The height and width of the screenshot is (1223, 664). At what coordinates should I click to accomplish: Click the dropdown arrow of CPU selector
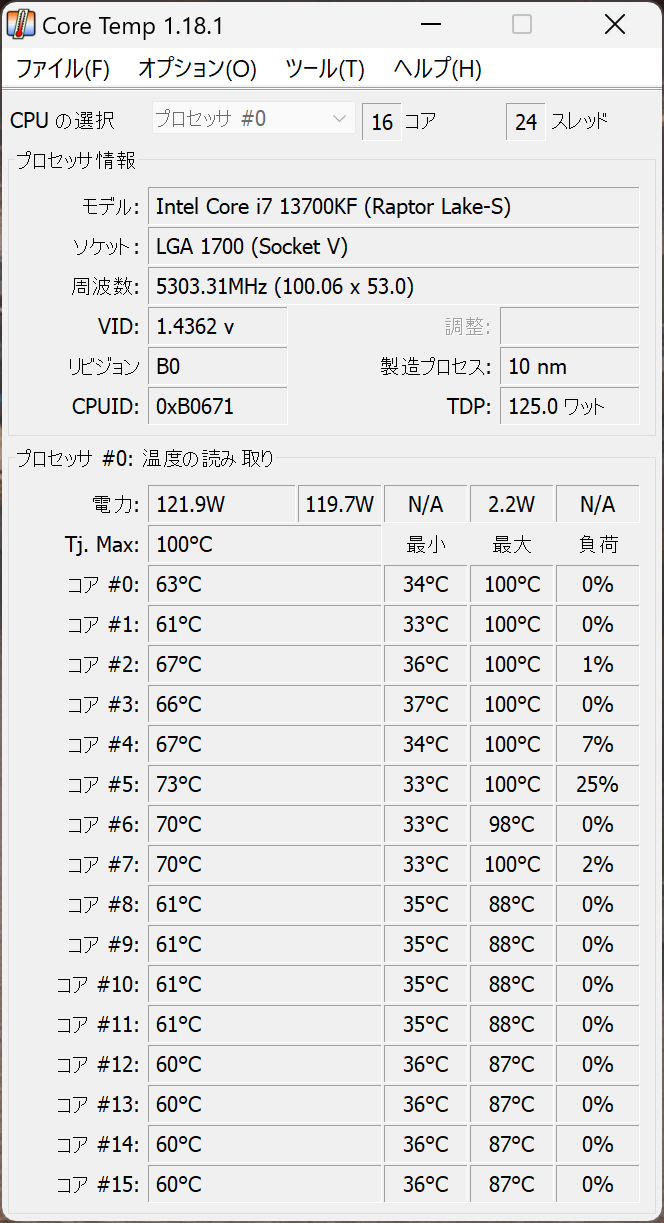click(338, 120)
